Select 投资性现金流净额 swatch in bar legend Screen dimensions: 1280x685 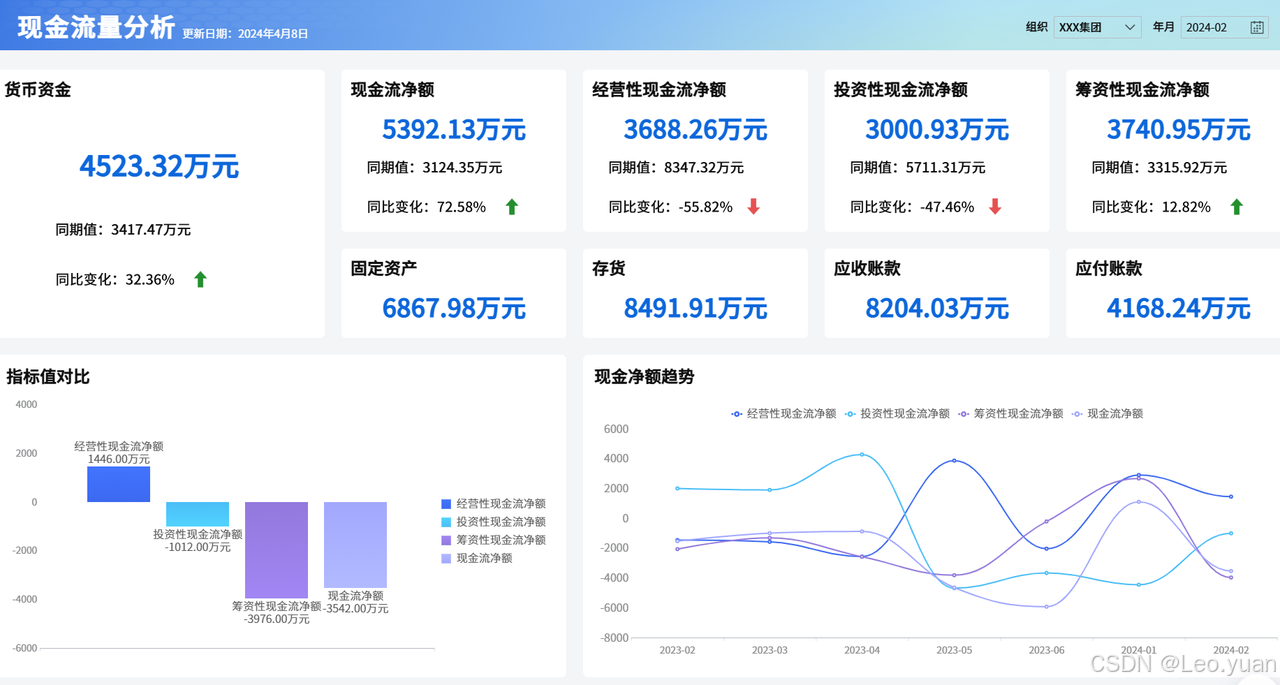[446, 523]
